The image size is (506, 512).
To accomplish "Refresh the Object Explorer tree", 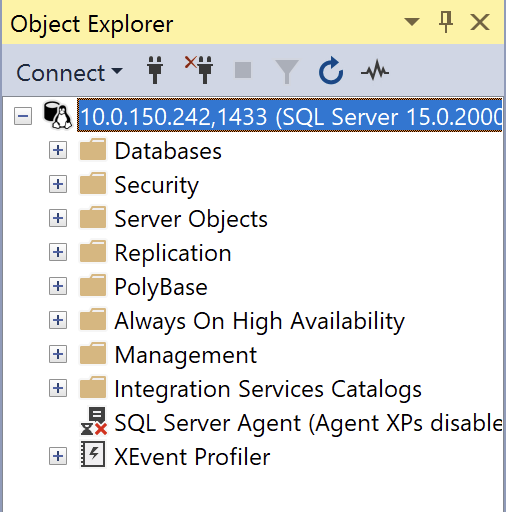I will [x=331, y=71].
